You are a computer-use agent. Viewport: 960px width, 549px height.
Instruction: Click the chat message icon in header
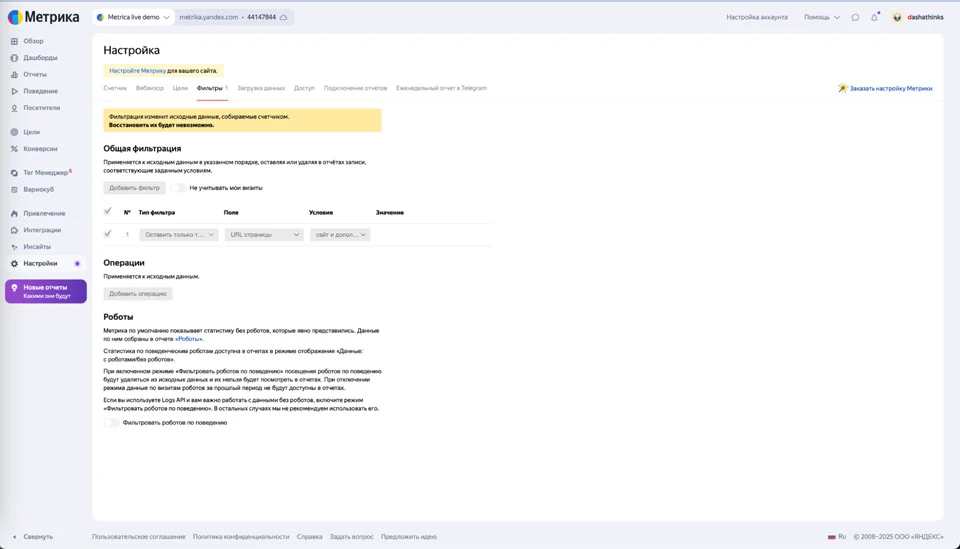click(855, 17)
